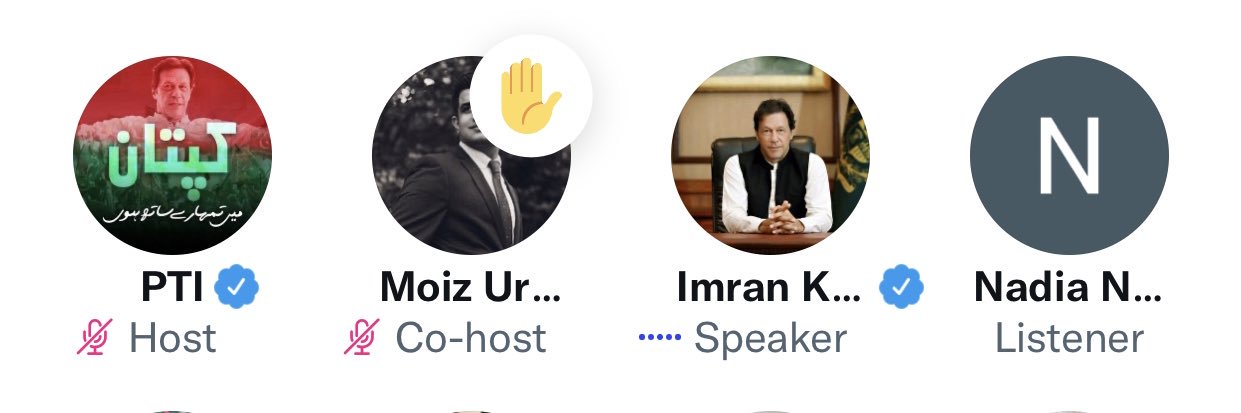
Task: Click the Listener role label
Action: point(1069,339)
